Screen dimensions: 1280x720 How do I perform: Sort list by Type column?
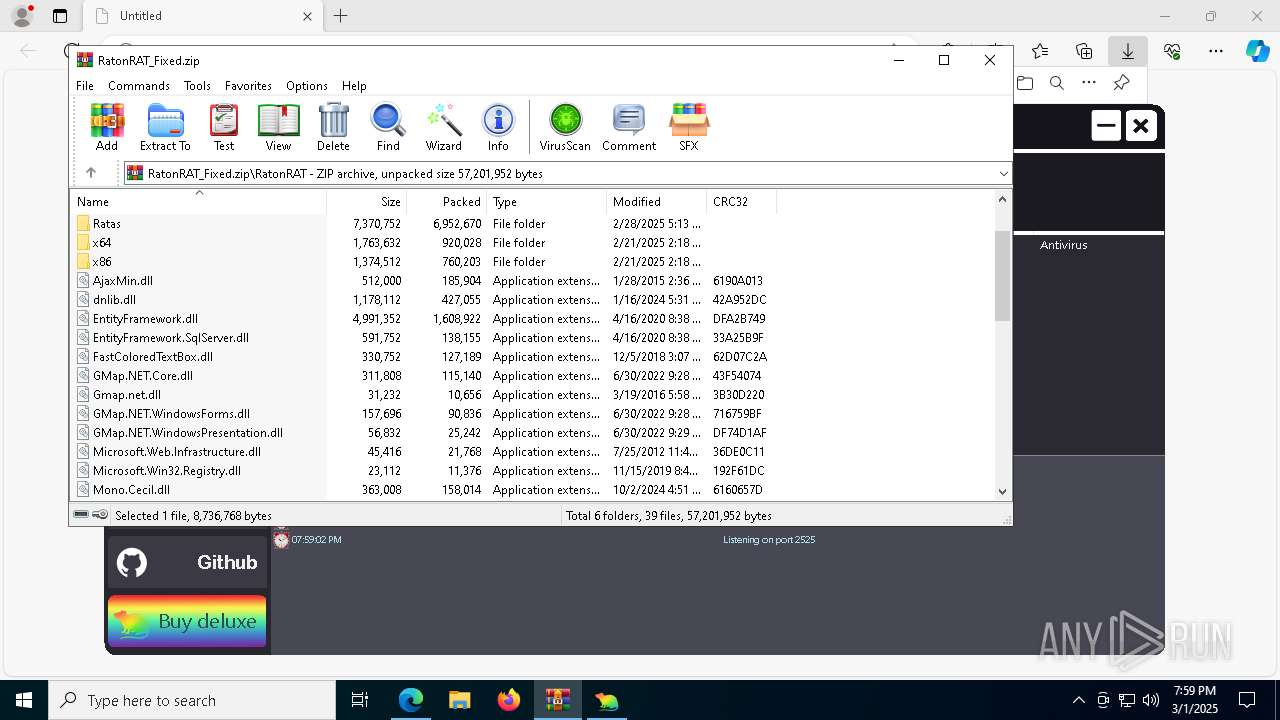pyautogui.click(x=547, y=201)
